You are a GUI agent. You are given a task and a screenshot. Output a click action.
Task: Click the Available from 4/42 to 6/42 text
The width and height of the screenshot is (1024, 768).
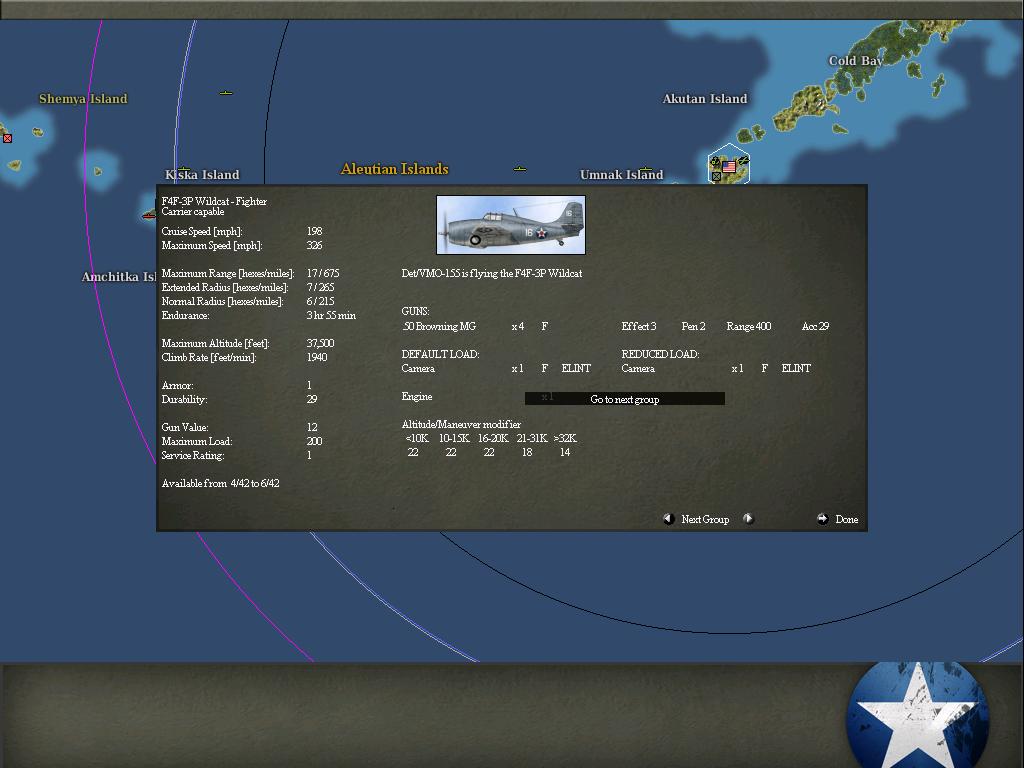(220, 483)
